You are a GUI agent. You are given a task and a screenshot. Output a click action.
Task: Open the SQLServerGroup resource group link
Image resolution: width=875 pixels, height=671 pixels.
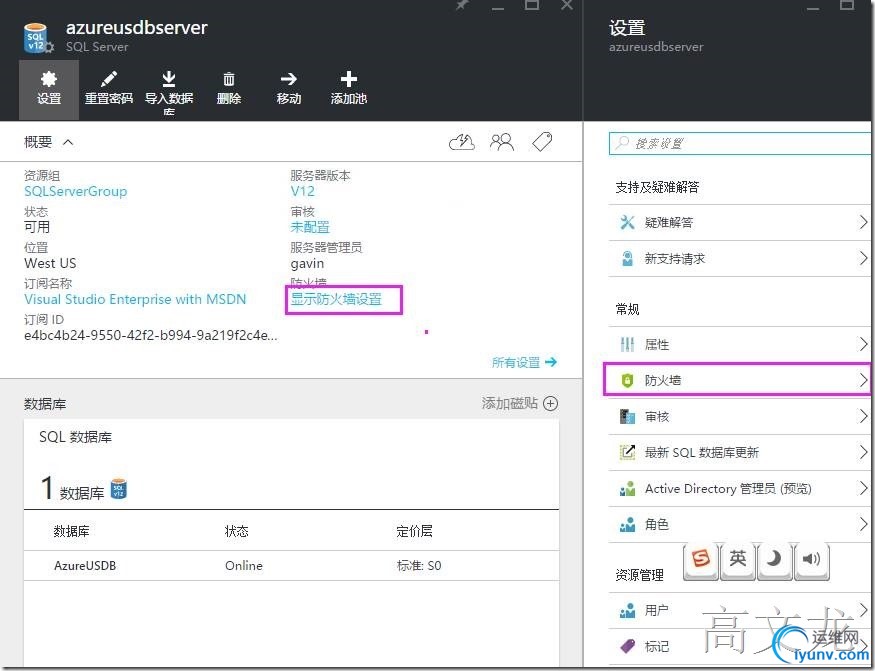(x=75, y=191)
